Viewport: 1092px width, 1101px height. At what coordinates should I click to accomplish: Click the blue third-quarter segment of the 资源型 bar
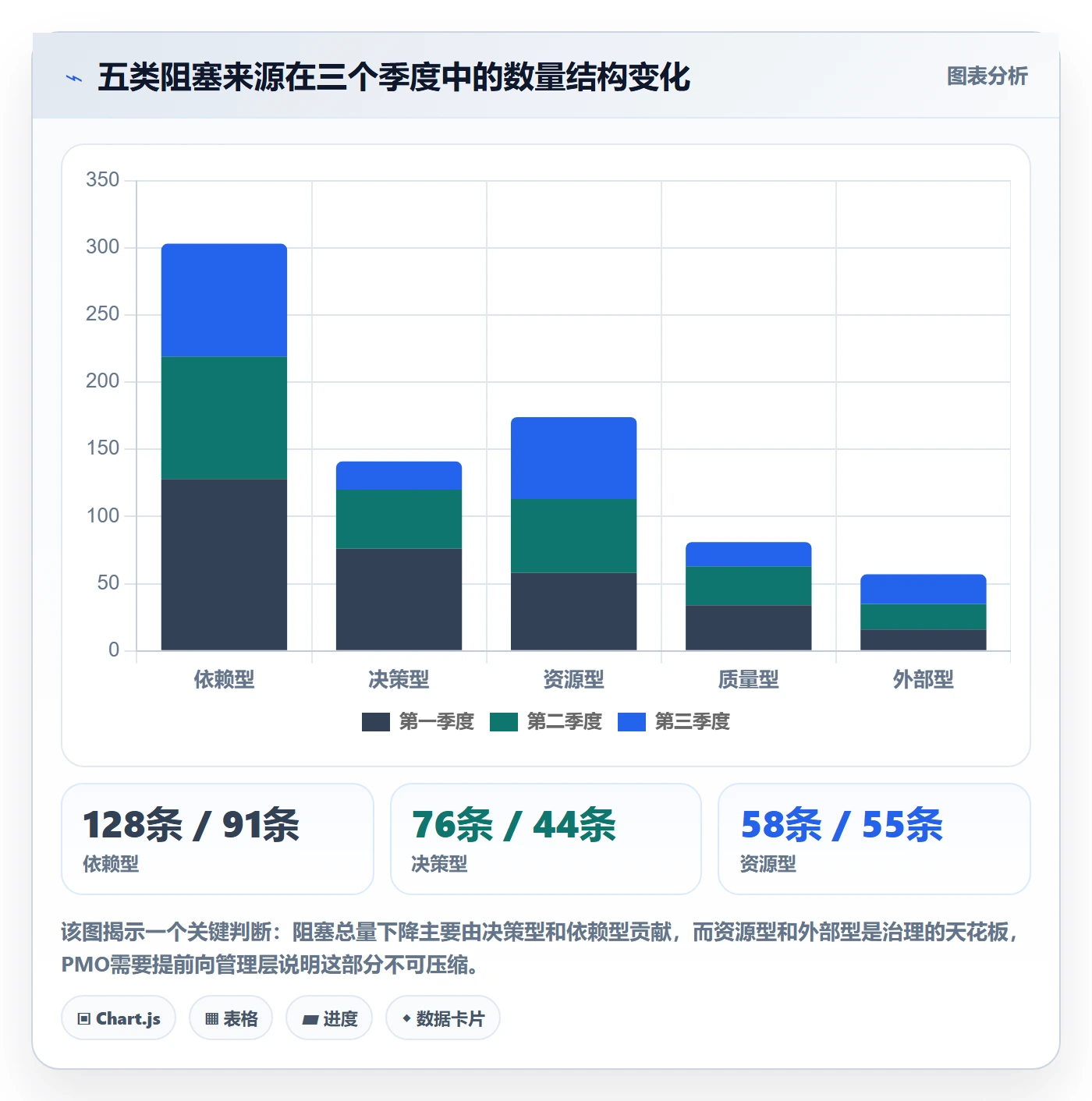click(x=573, y=458)
